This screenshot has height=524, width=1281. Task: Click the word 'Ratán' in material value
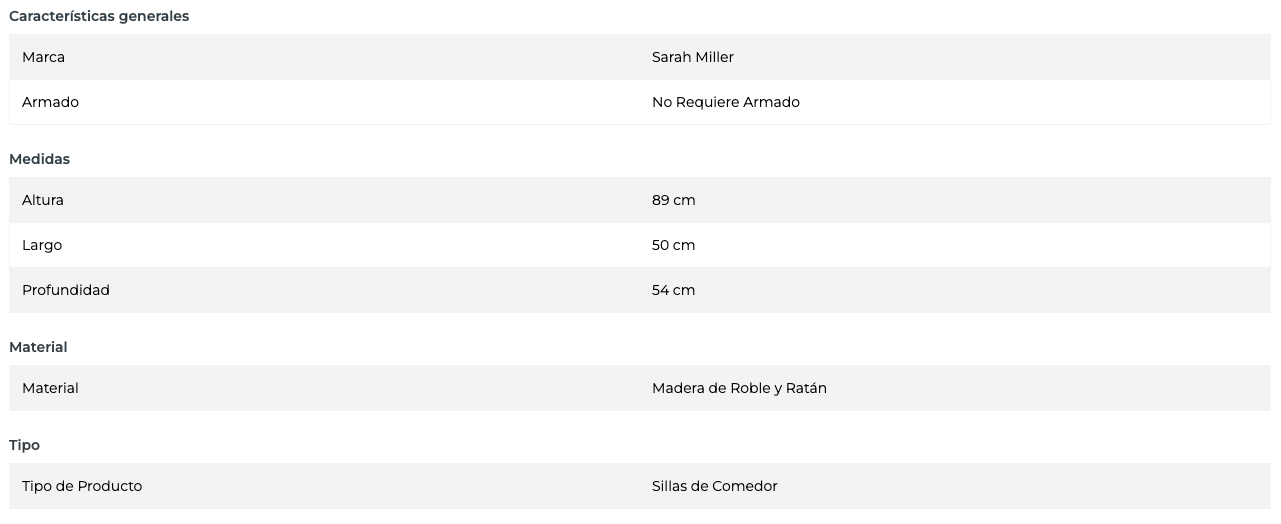pyautogui.click(x=806, y=388)
